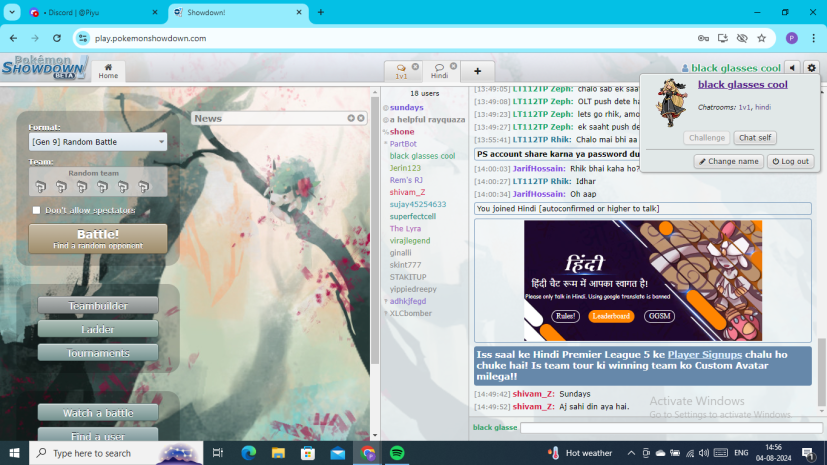Image resolution: width=827 pixels, height=465 pixels.
Task: Enable Don't allow spectators checkbox
Action: tap(37, 210)
